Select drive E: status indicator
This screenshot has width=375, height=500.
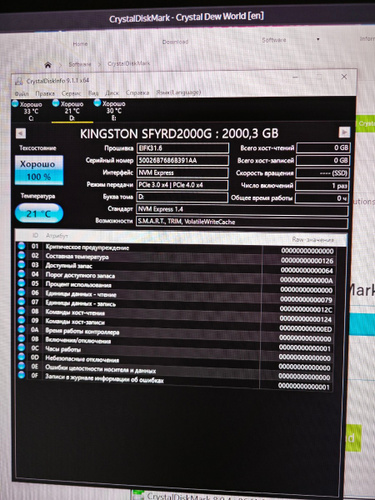pos(110,110)
